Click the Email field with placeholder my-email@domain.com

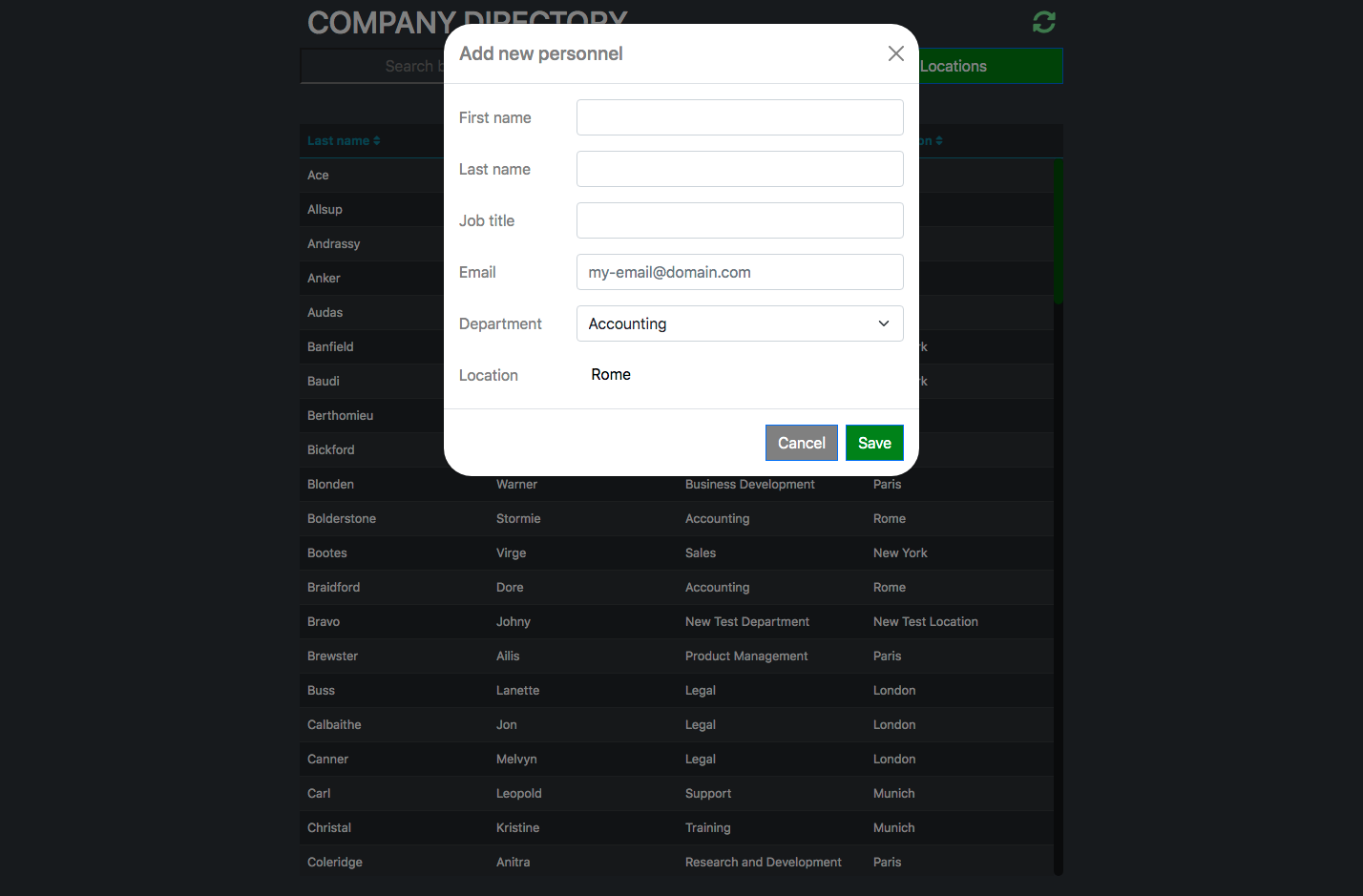point(739,272)
